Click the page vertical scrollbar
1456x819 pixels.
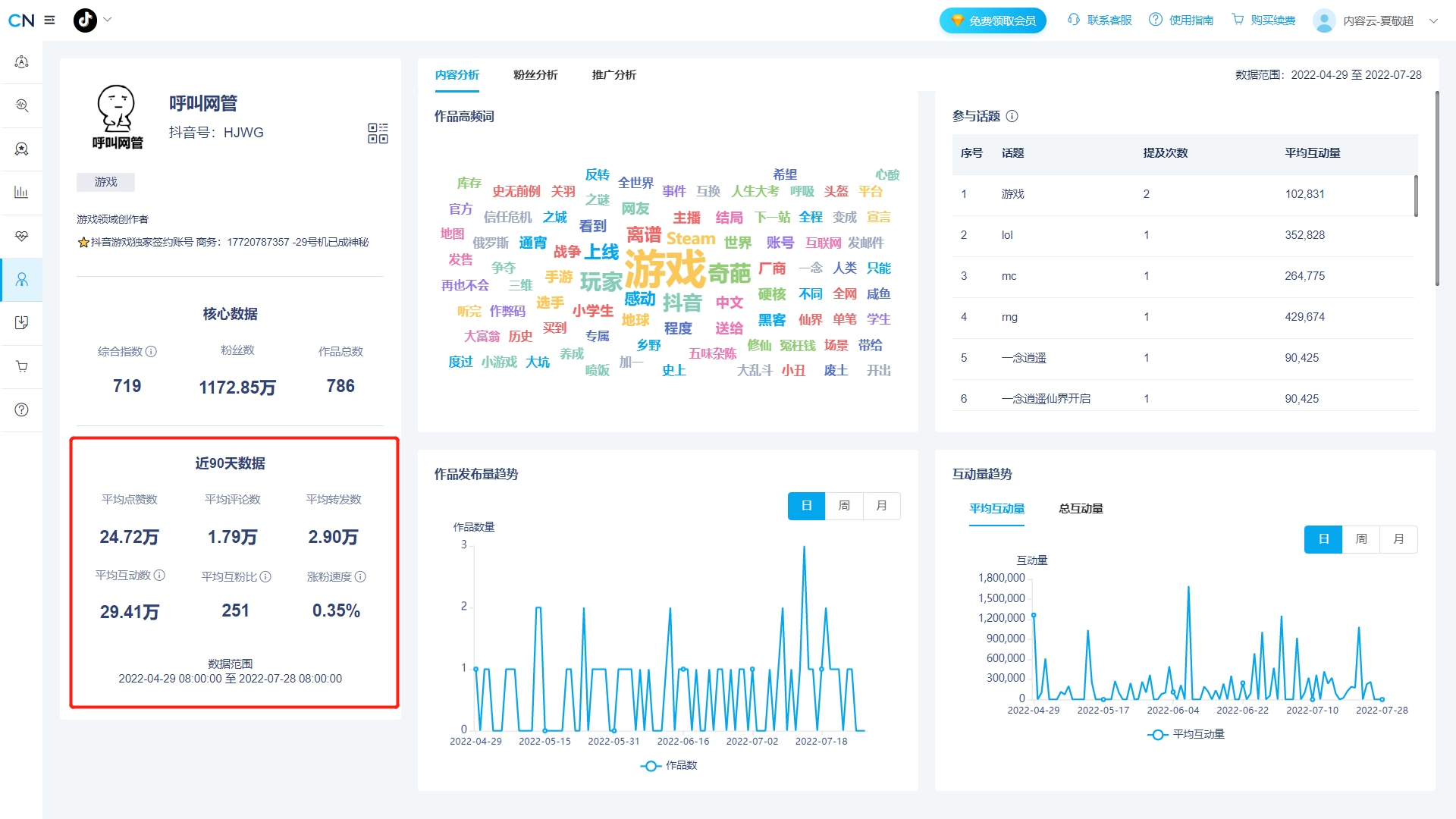point(1437,189)
